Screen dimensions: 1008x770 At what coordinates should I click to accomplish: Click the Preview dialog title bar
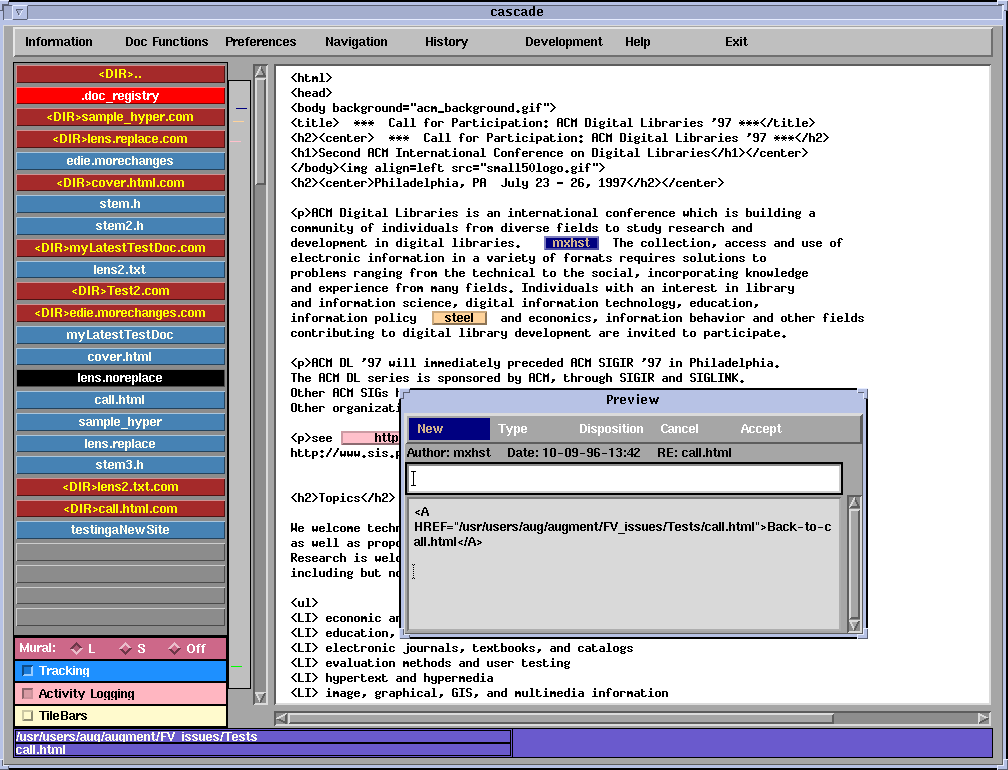pyautogui.click(x=633, y=400)
